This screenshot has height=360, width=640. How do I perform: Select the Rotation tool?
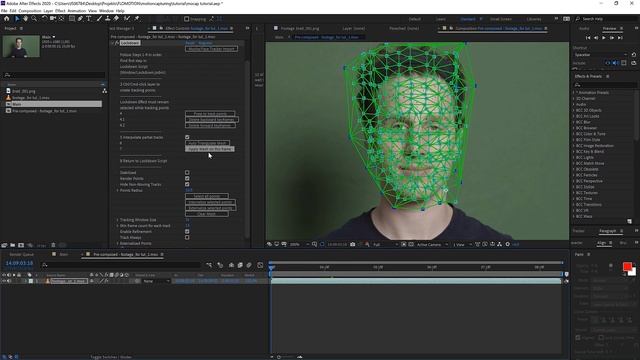click(x=44, y=19)
